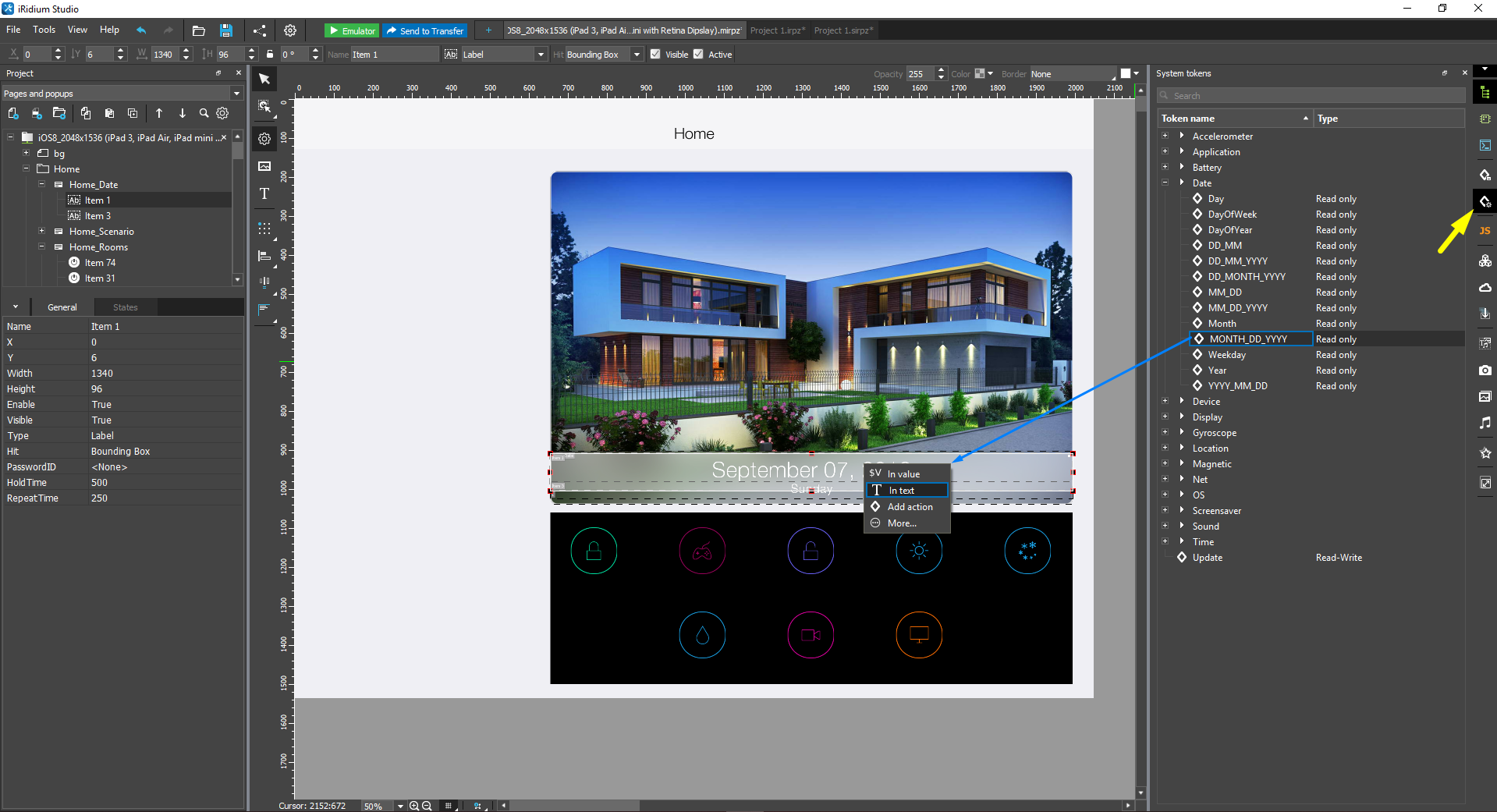
Task: Open the JS script panel from the sidebar
Action: pos(1485,231)
